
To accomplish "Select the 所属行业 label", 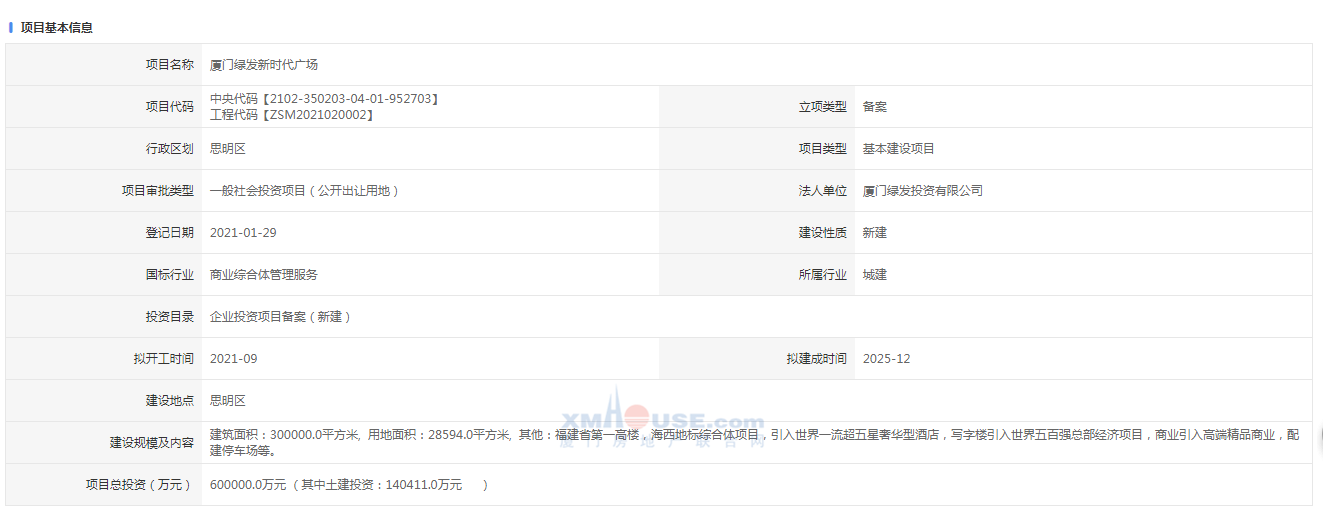I will [x=822, y=274].
